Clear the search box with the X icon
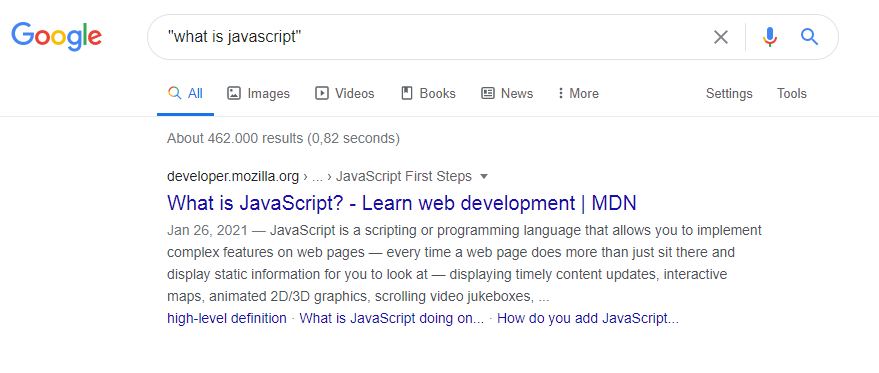The image size is (879, 373). 720,37
